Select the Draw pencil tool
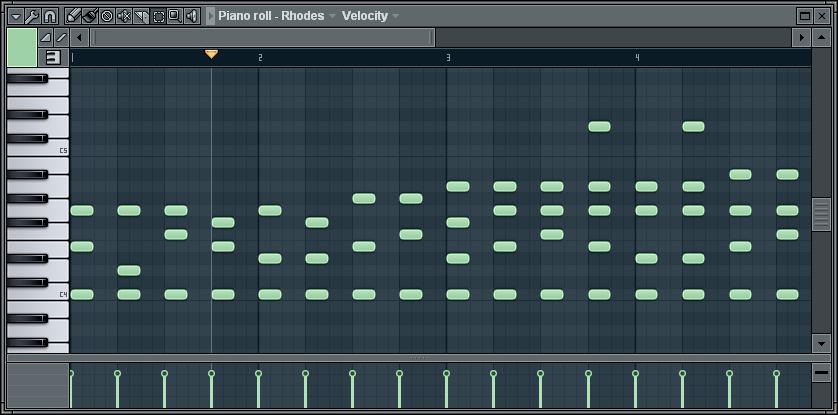This screenshot has width=838, height=415. point(73,16)
